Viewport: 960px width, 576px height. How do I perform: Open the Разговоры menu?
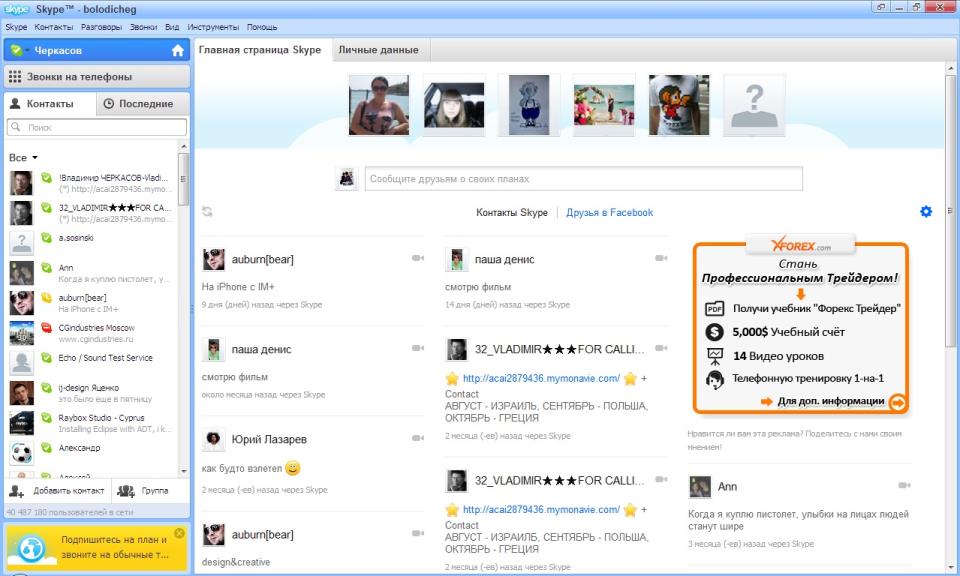pos(101,27)
